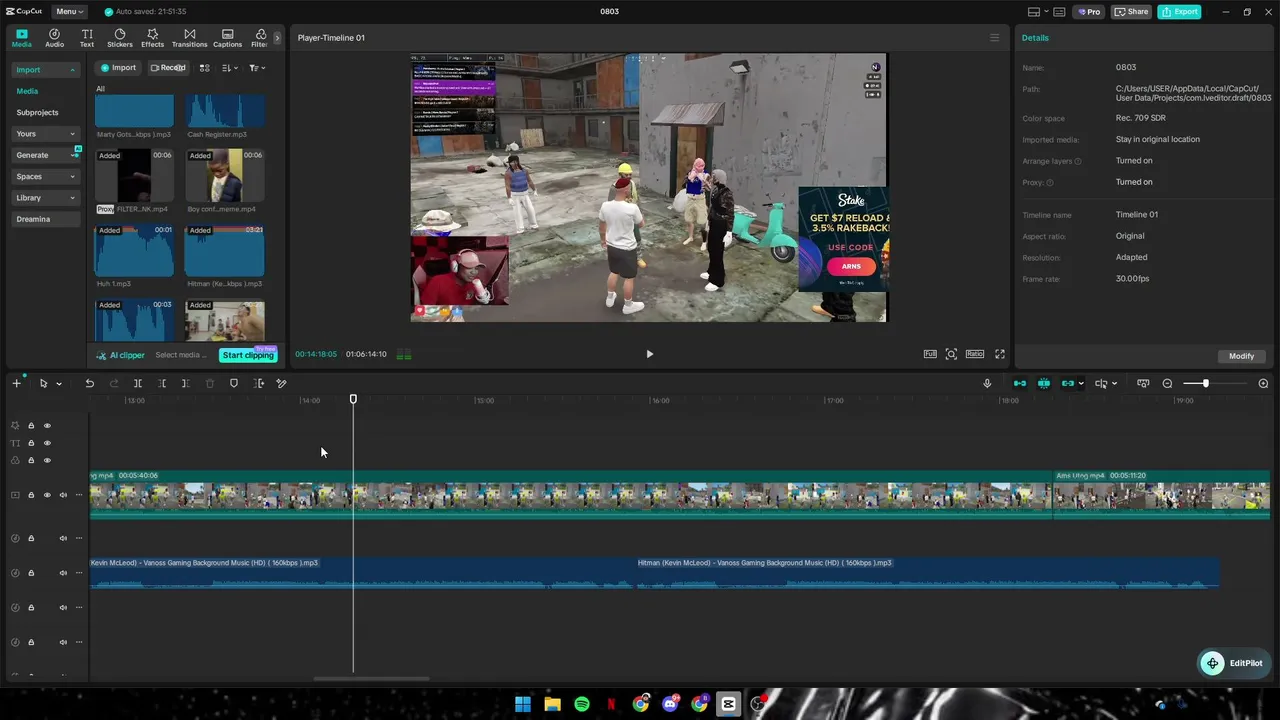
Task: Fit the timeline to window
Action: tap(1143, 383)
